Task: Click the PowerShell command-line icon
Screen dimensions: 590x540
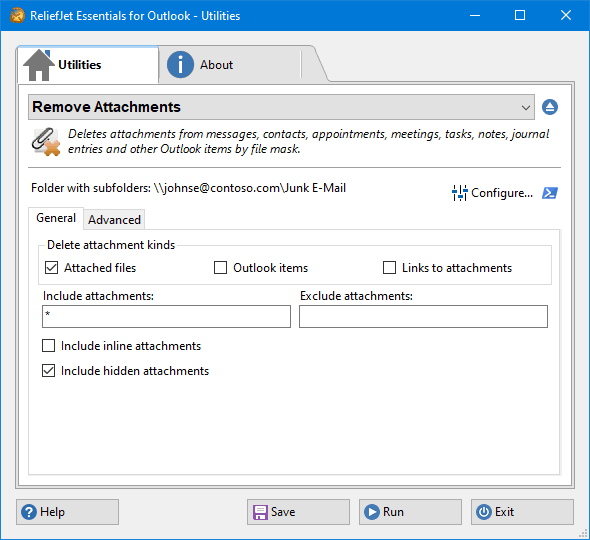Action: [x=550, y=193]
